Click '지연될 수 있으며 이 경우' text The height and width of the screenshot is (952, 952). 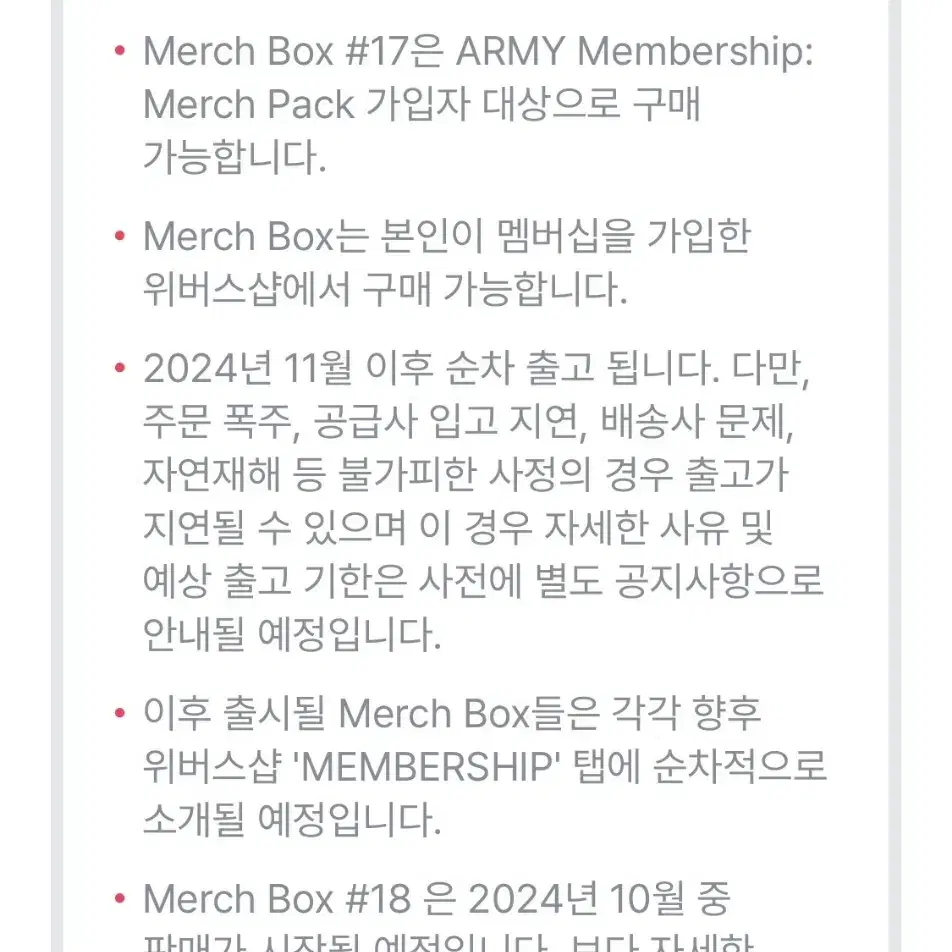338,527
